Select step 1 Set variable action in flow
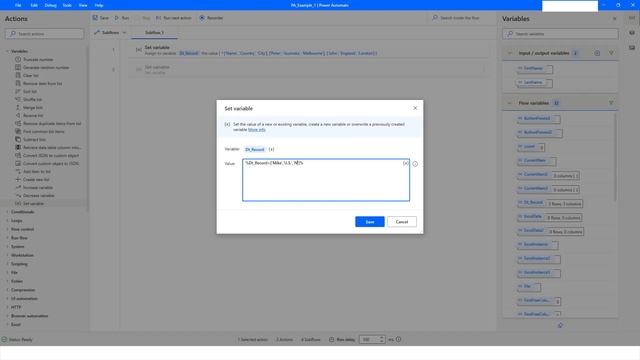Viewport: 640px width, 360px height. click(309, 50)
